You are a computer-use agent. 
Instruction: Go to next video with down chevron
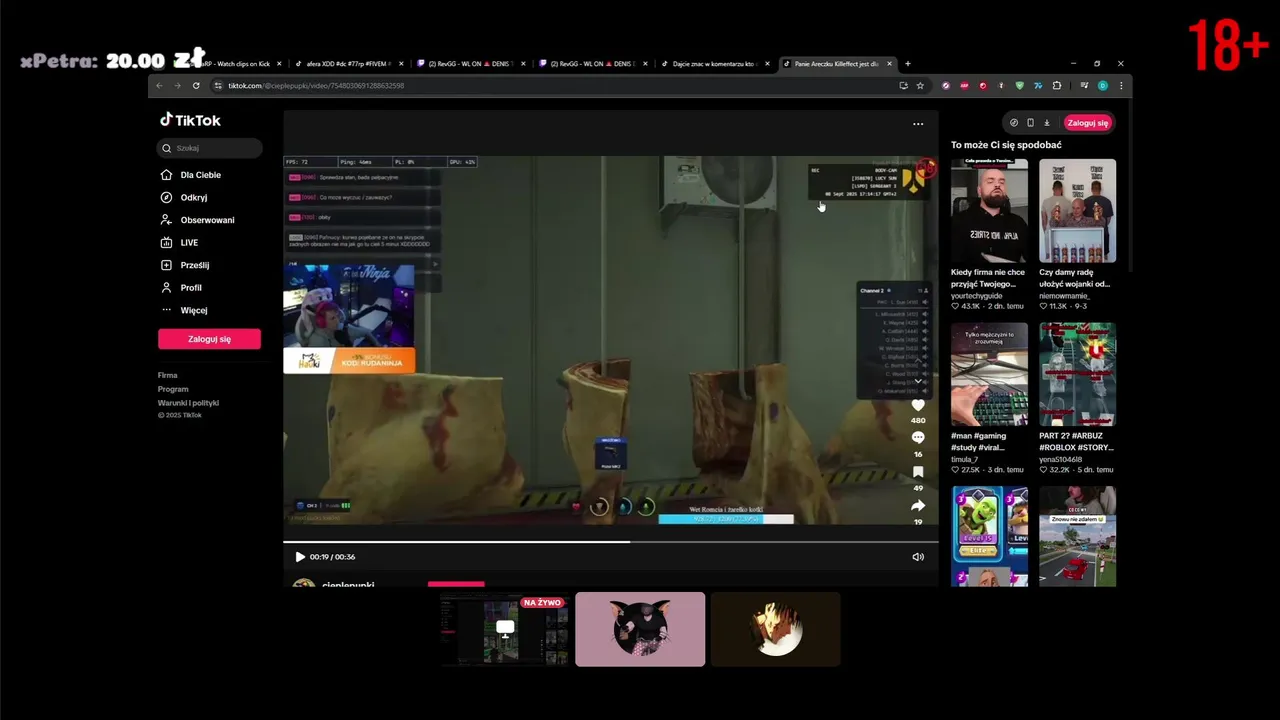918,381
